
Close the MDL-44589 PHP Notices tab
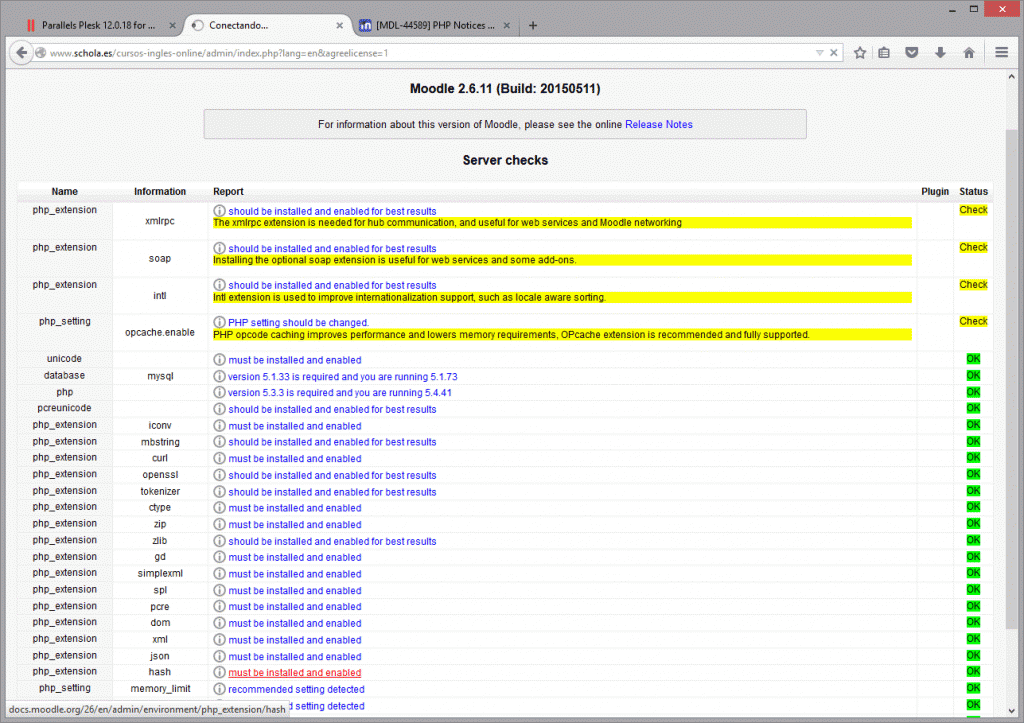pos(507,25)
